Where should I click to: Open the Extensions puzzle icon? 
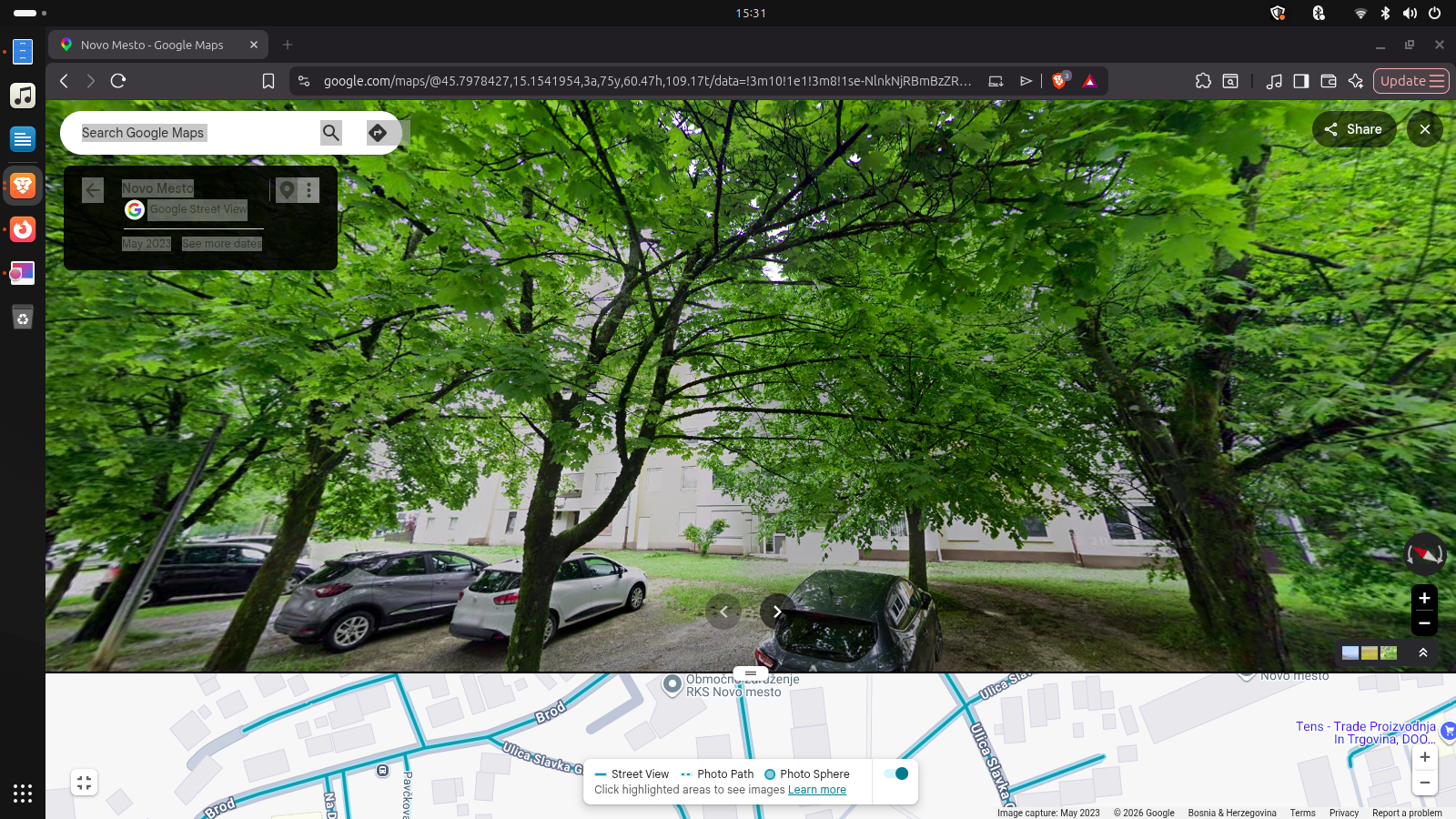1204,81
